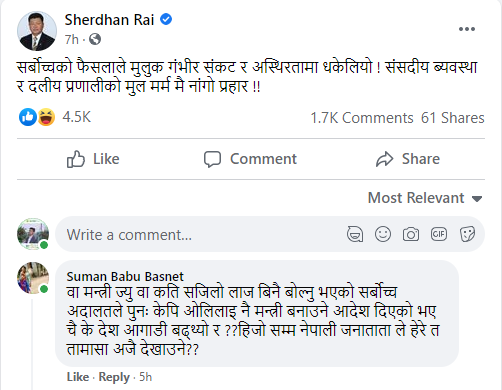502x390 pixels.
Task: Open Sherdhan Rai's profile picture
Action: 37,31
